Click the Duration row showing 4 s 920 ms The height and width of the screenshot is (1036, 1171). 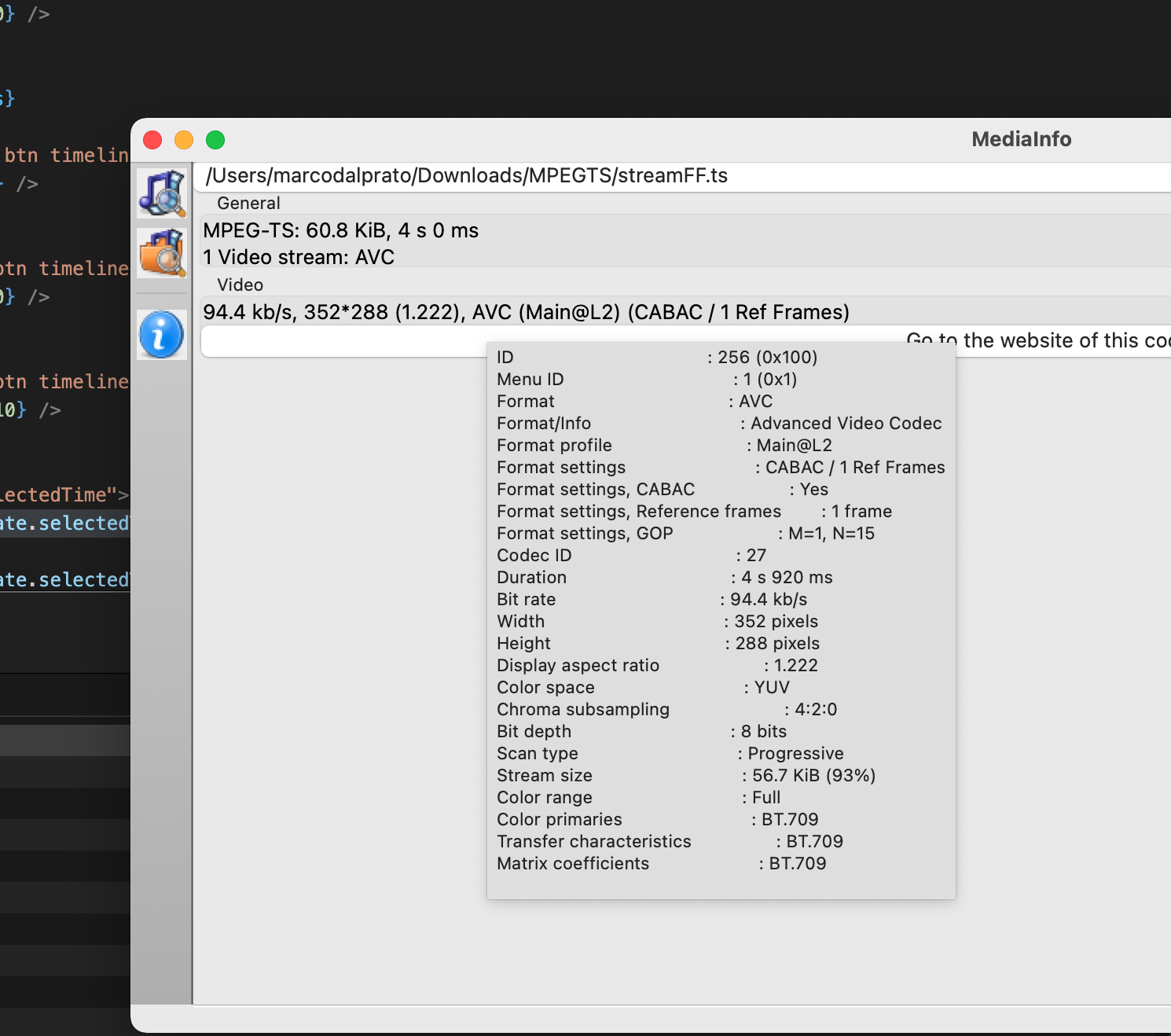tap(664, 577)
